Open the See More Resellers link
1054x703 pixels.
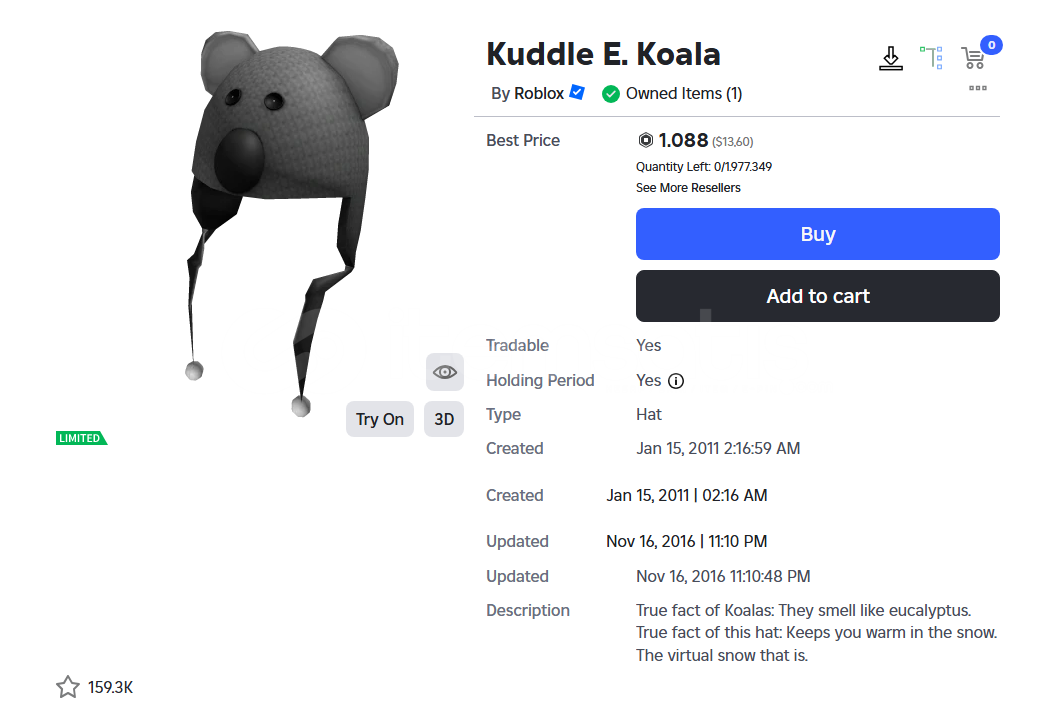coord(688,188)
